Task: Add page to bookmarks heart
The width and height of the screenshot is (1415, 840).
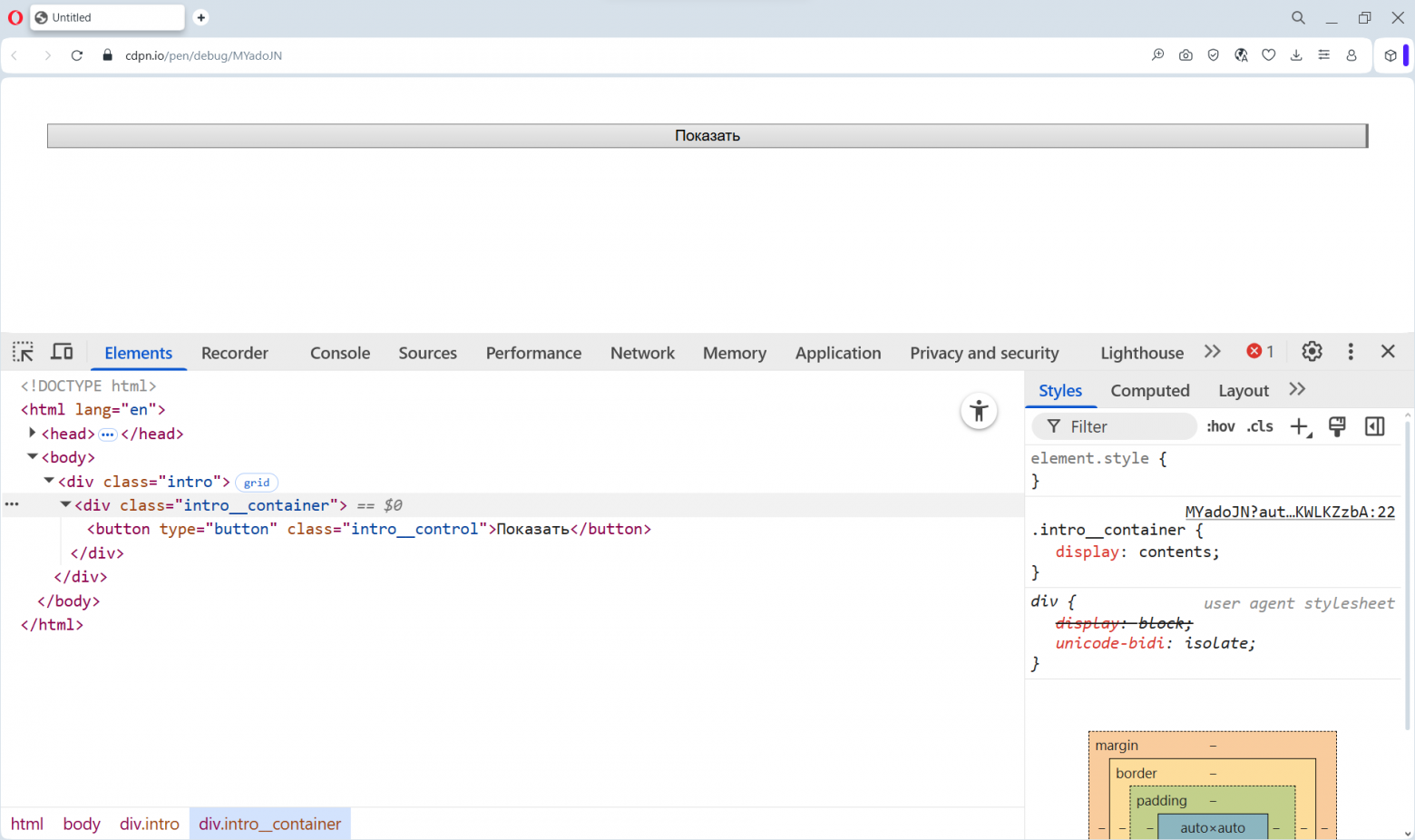Action: [1268, 55]
